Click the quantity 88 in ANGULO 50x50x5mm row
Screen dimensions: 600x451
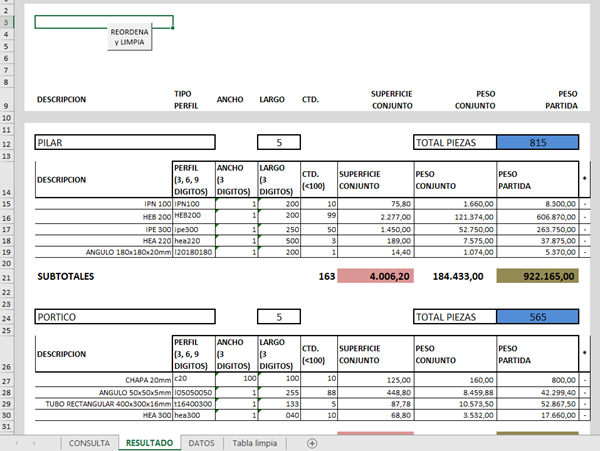coord(319,392)
